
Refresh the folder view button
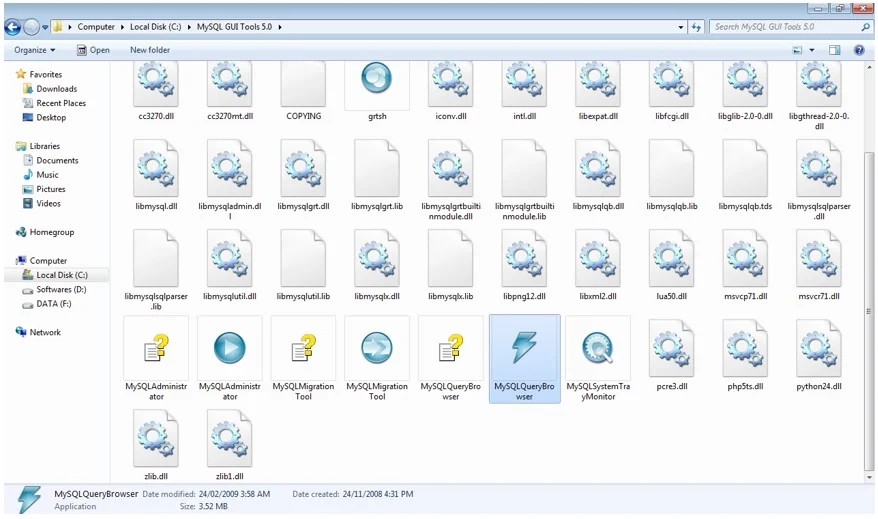click(x=696, y=26)
